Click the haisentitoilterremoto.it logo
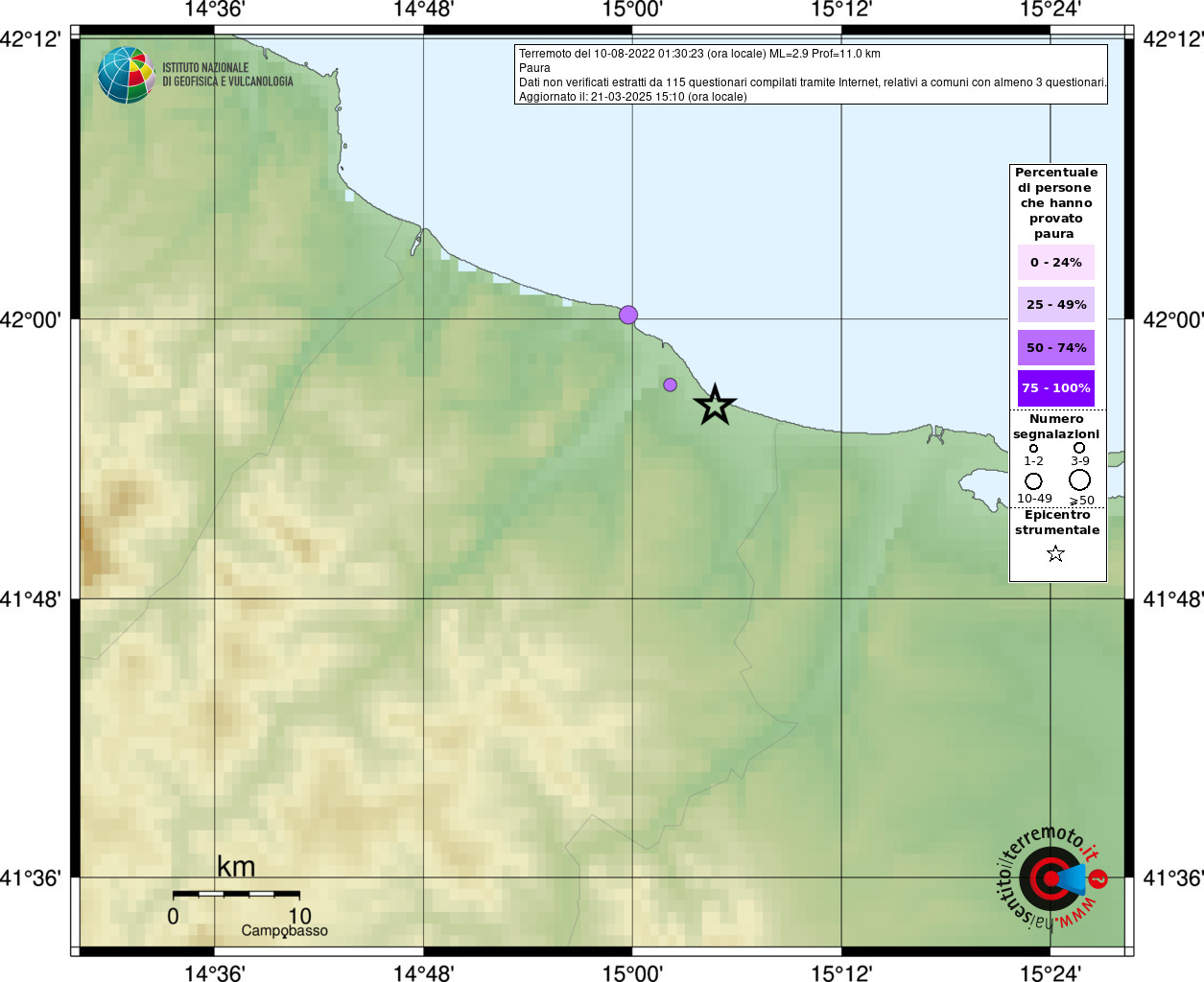The image size is (1204, 982). pyautogui.click(x=1051, y=877)
